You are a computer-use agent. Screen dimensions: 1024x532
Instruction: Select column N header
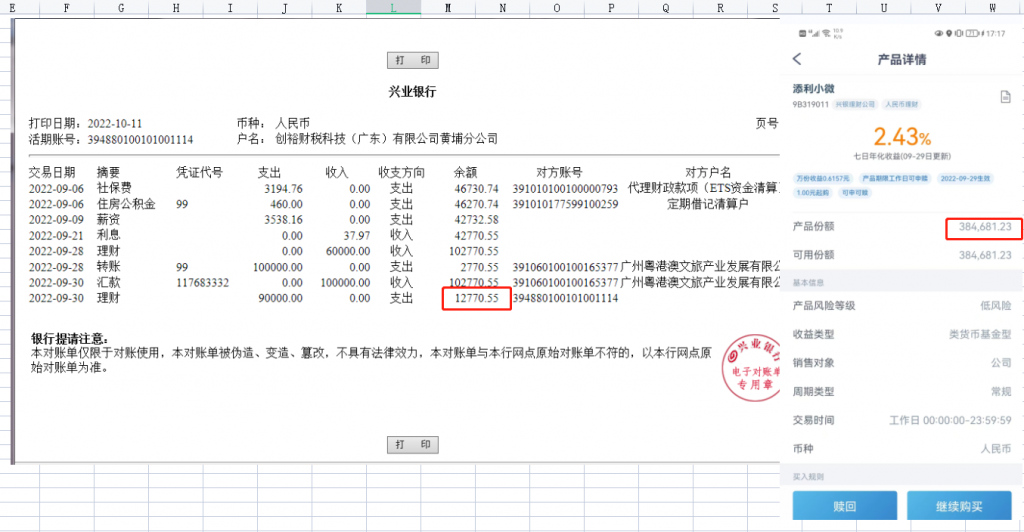click(502, 8)
